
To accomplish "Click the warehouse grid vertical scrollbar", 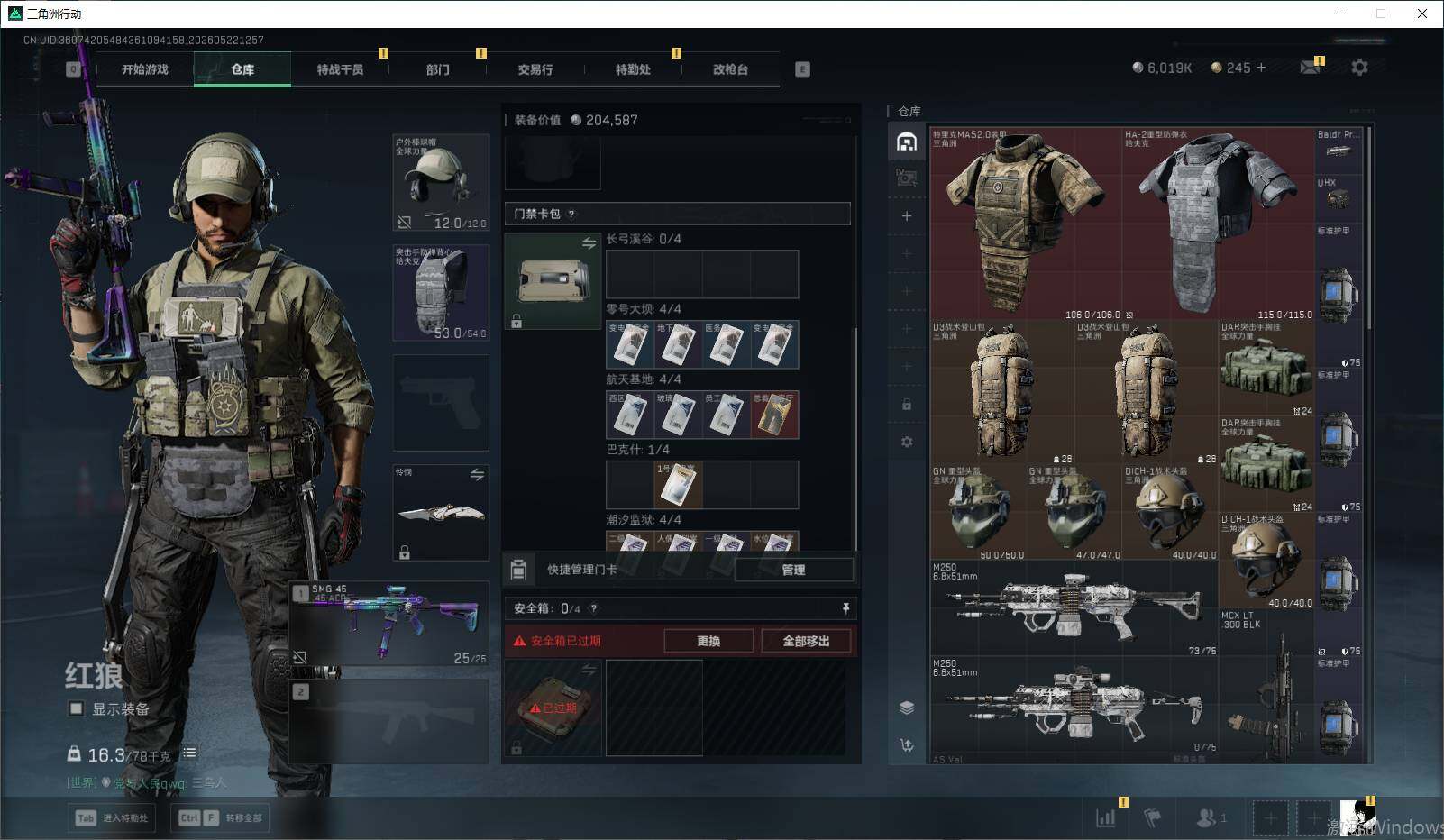I will click(1369, 228).
